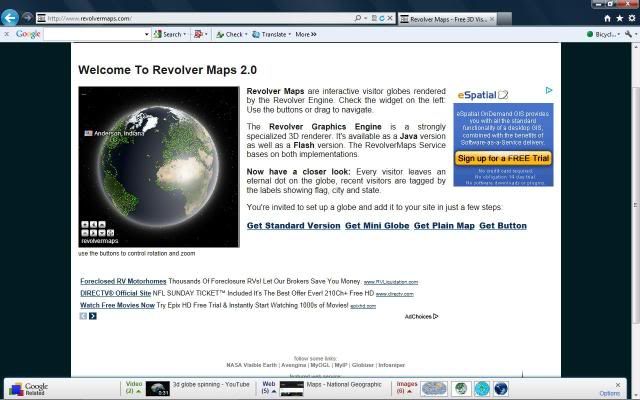This screenshot has height=400, width=640.
Task: Open the Get Plain Map link
Action: [444, 226]
